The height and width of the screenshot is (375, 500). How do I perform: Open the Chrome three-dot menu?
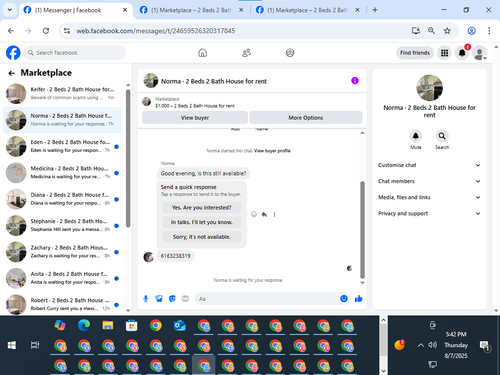click(489, 31)
